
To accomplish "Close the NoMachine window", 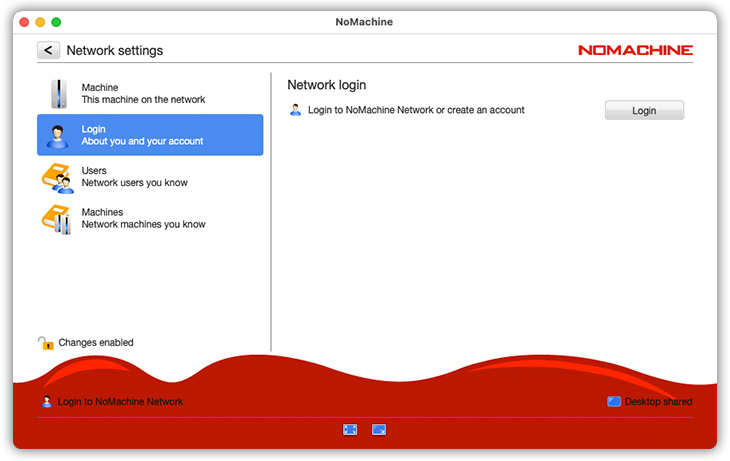I will tap(24, 22).
